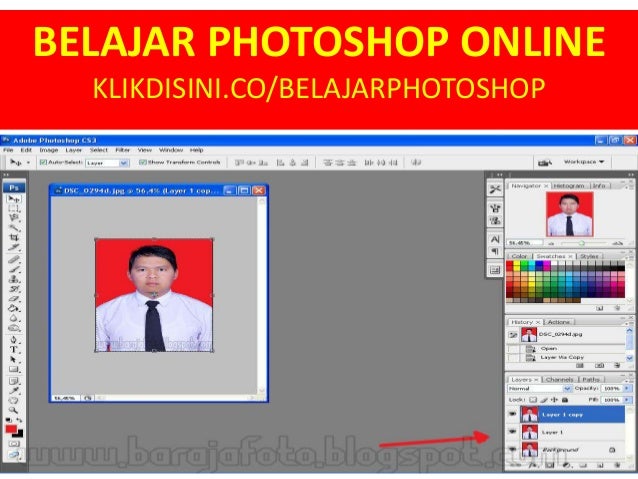Toggle lock transparent pixels
This screenshot has height=479, width=638.
(x=533, y=400)
